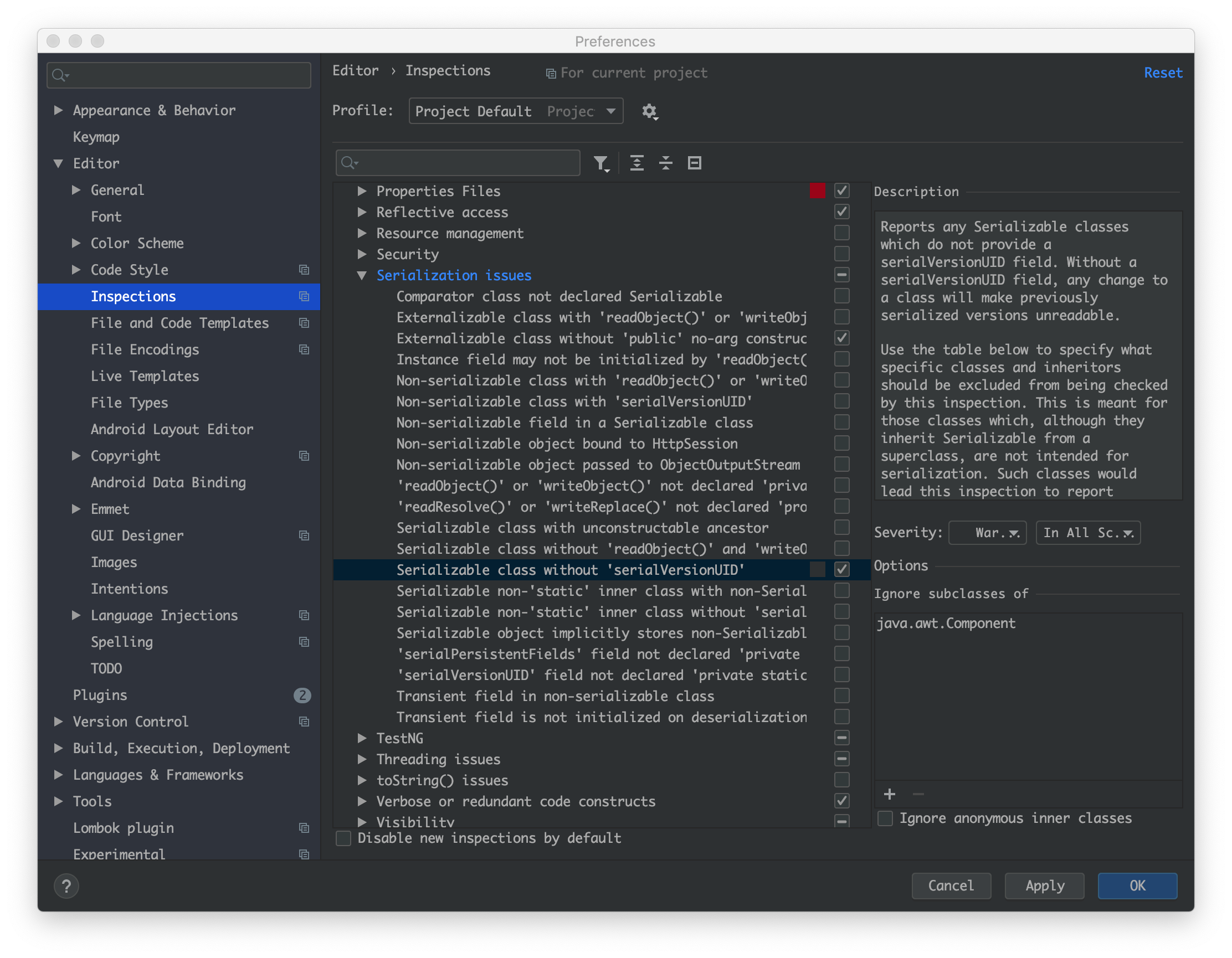This screenshot has width=1232, height=958.
Task: Expand the Security inspections group
Action: click(362, 254)
